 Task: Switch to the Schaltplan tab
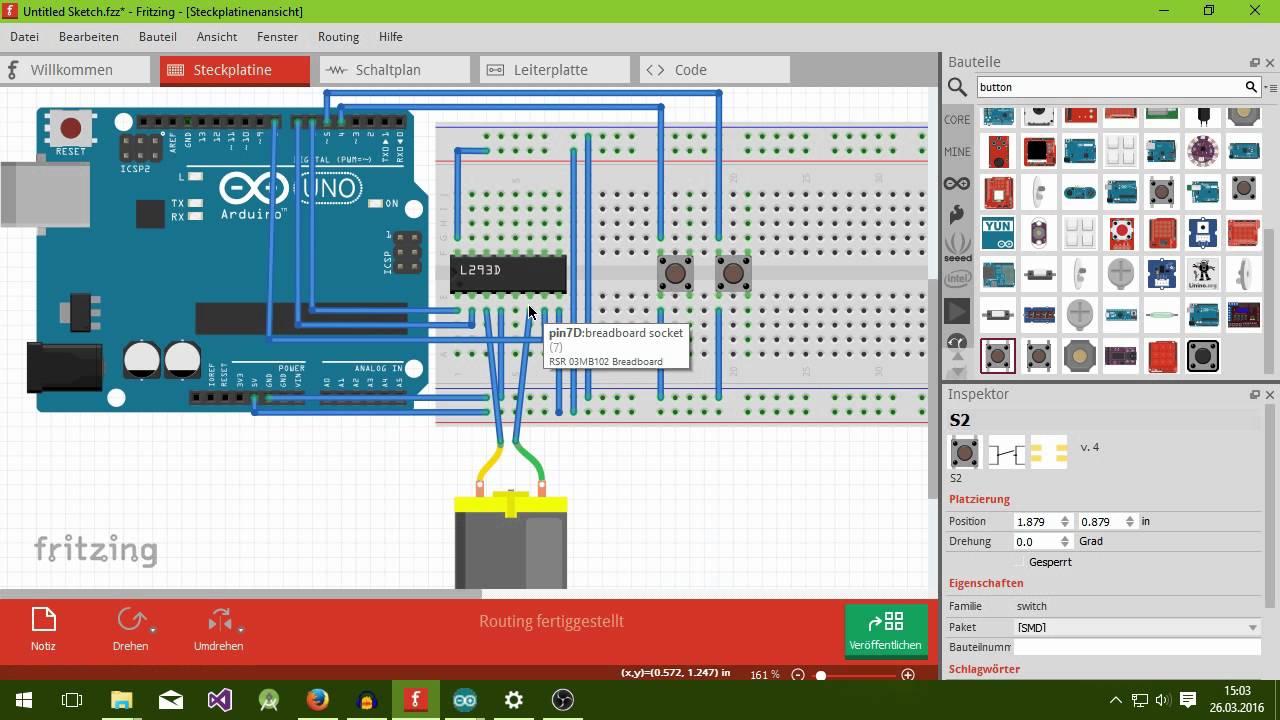click(x=395, y=70)
